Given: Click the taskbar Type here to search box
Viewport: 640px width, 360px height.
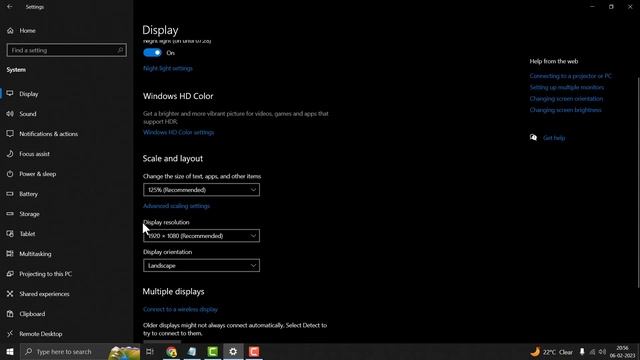Looking at the screenshot, I should [65, 351].
